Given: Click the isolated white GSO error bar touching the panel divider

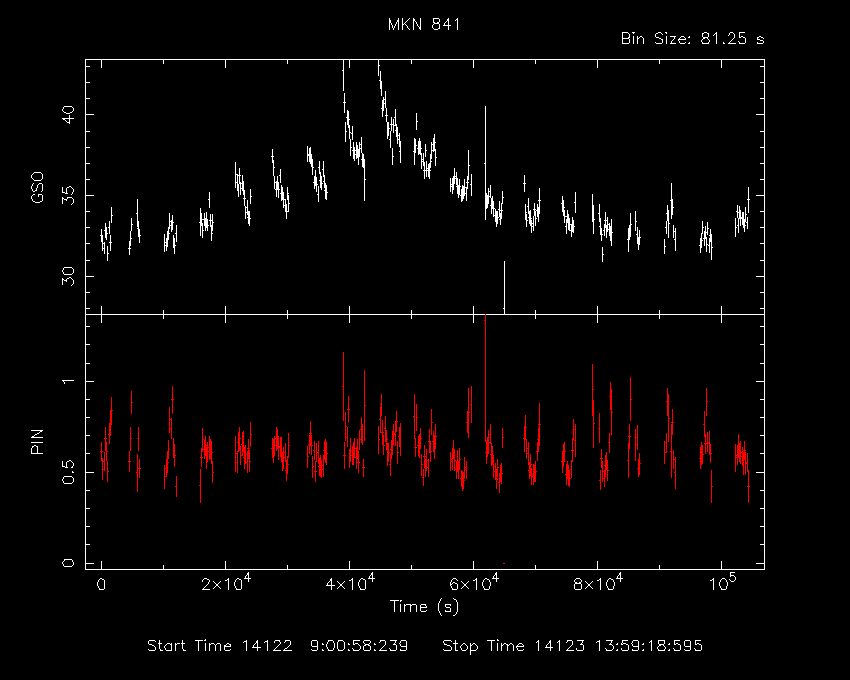Looking at the screenshot, I should click(x=504, y=287).
